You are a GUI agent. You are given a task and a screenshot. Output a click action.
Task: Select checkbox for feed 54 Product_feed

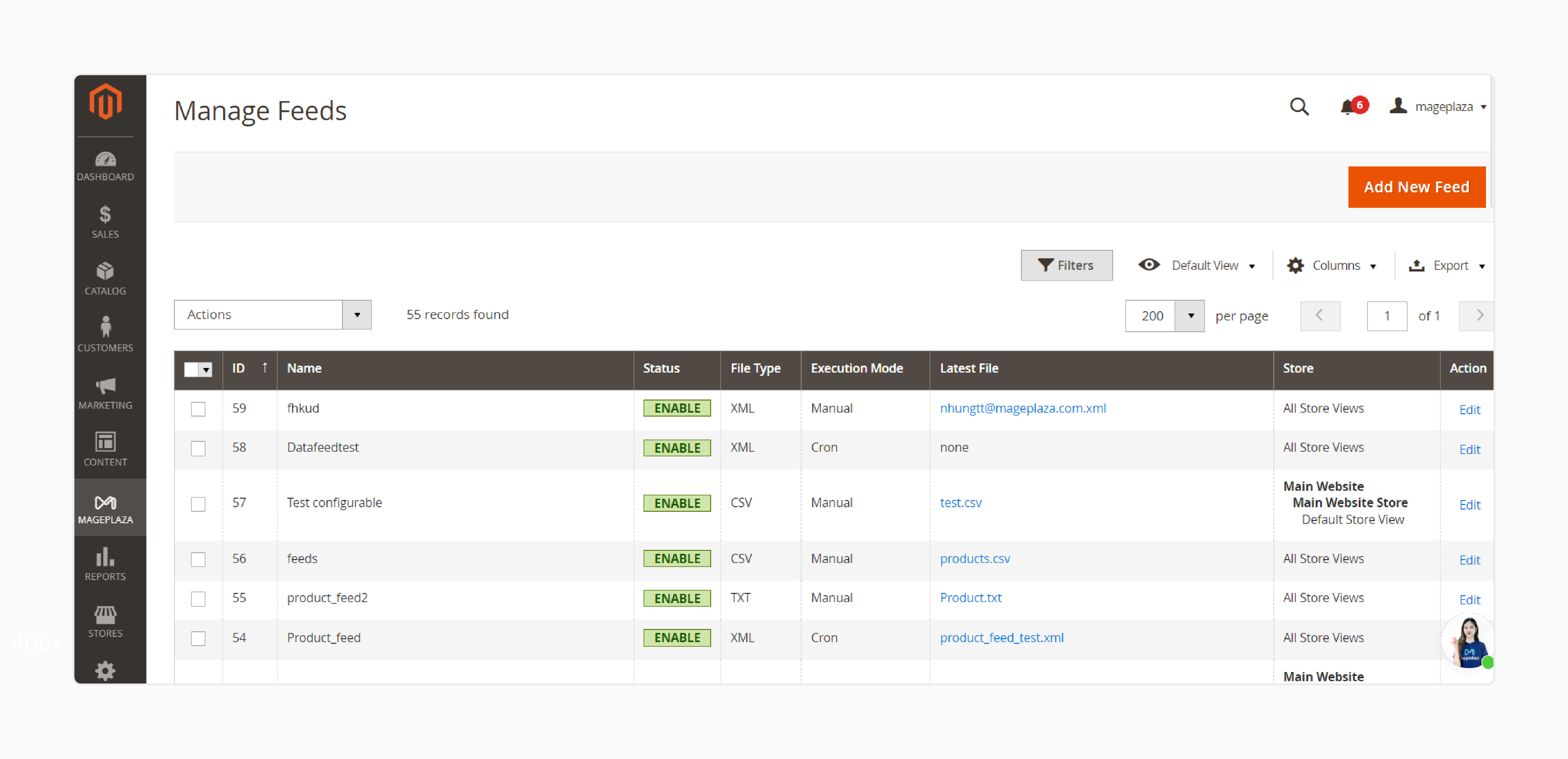pos(198,639)
